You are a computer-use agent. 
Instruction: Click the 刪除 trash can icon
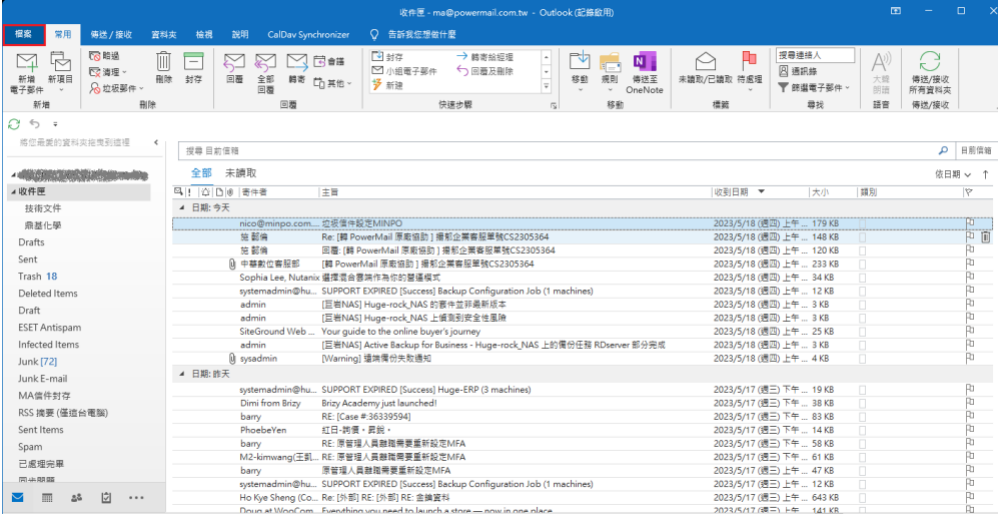[x=164, y=62]
